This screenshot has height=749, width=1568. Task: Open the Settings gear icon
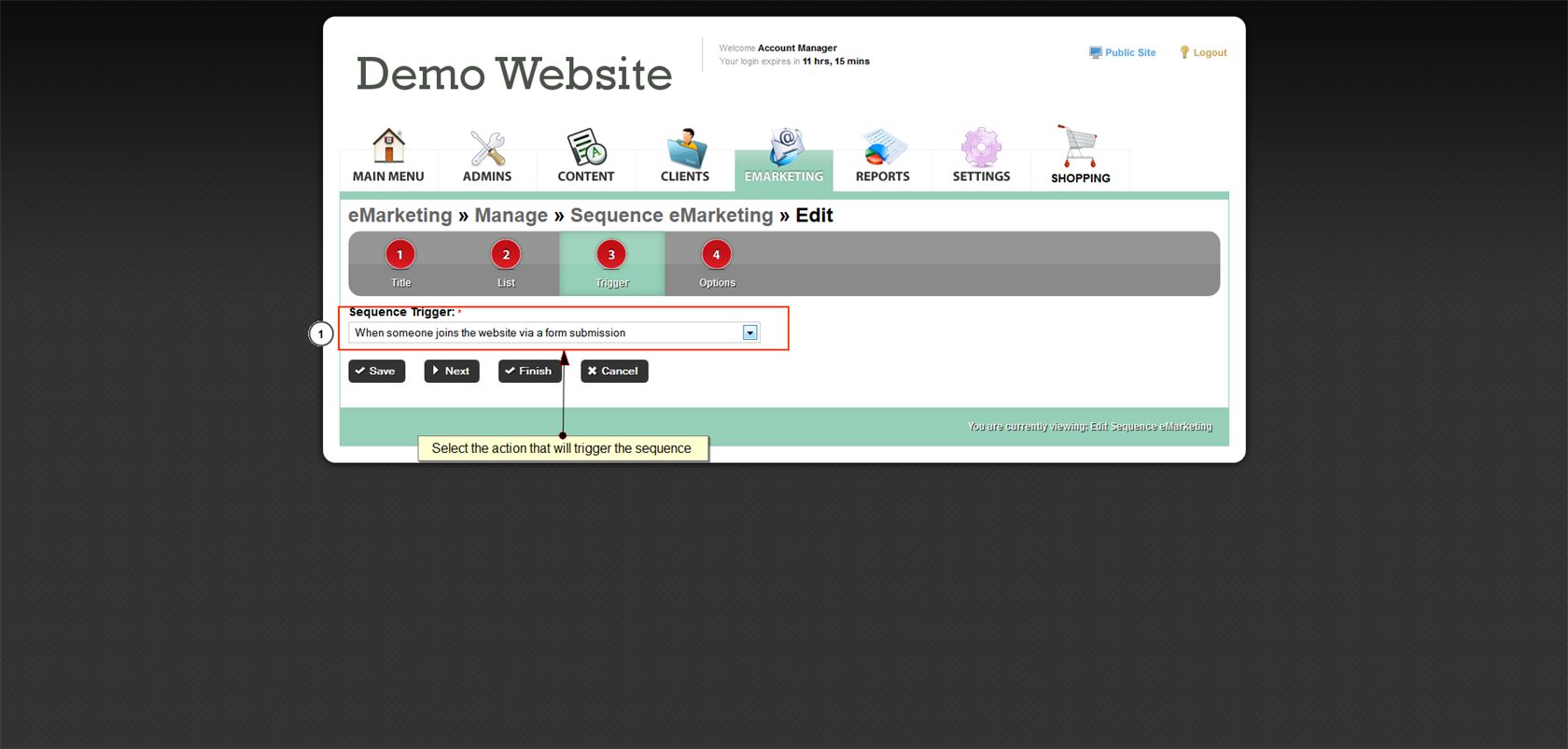981,148
